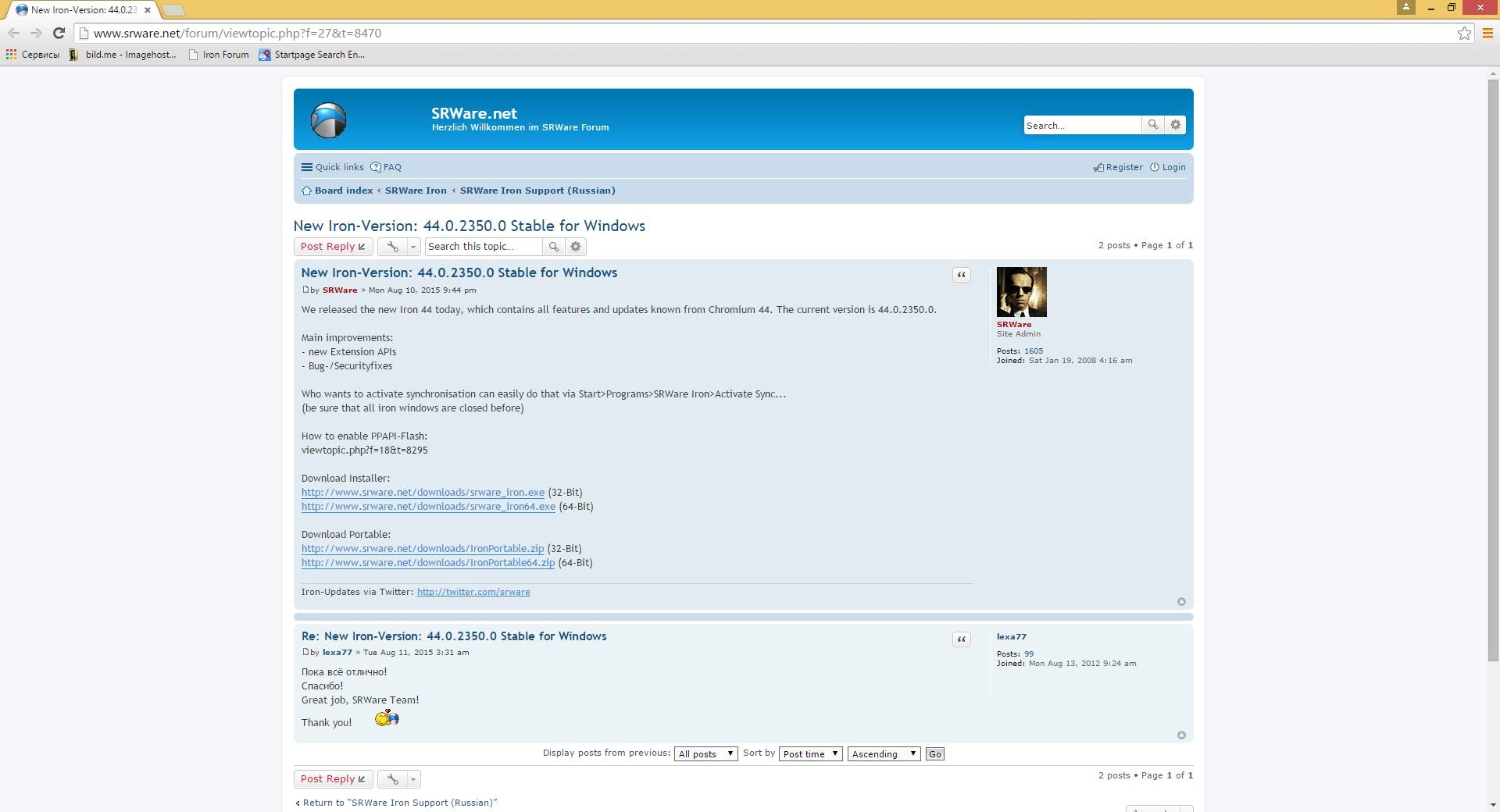The height and width of the screenshot is (812, 1500).
Task: Click the Register link
Action: pyautogui.click(x=1118, y=167)
